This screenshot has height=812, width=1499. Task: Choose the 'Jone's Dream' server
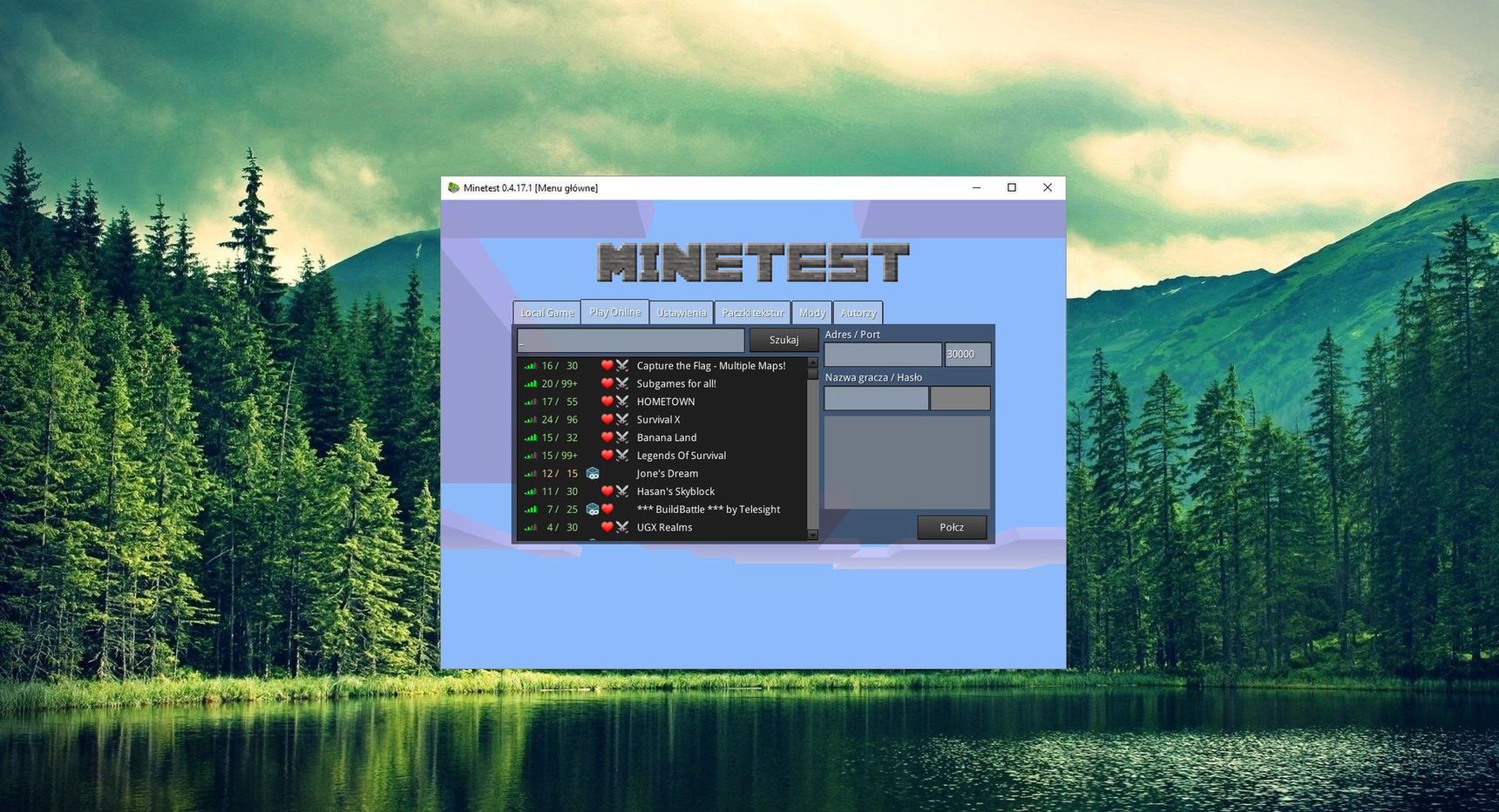667,473
